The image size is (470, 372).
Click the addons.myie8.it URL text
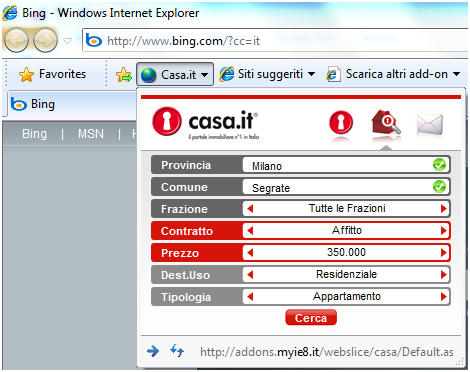pyautogui.click(x=327, y=352)
